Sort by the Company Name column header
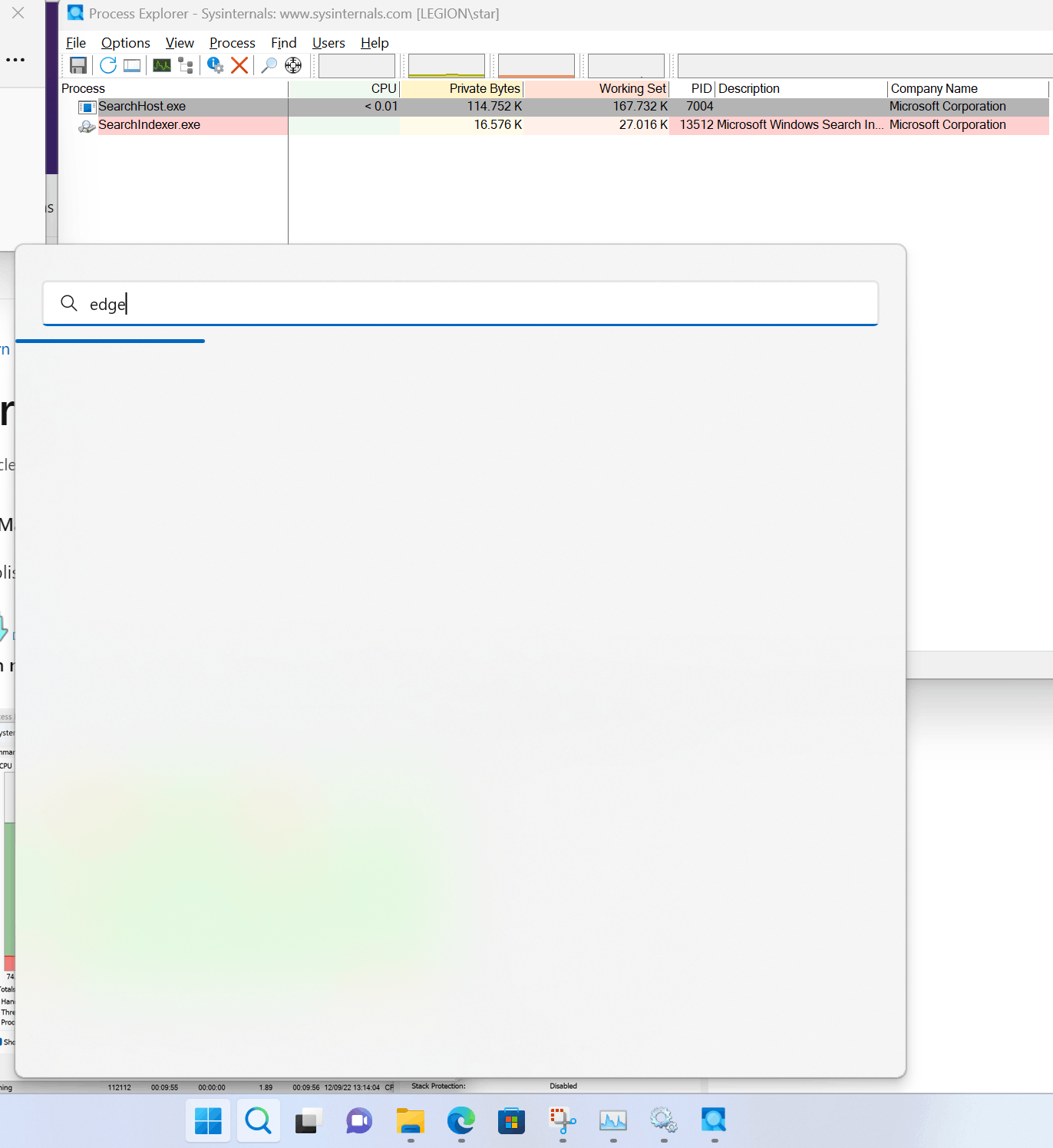The height and width of the screenshot is (1148, 1053). coord(968,89)
